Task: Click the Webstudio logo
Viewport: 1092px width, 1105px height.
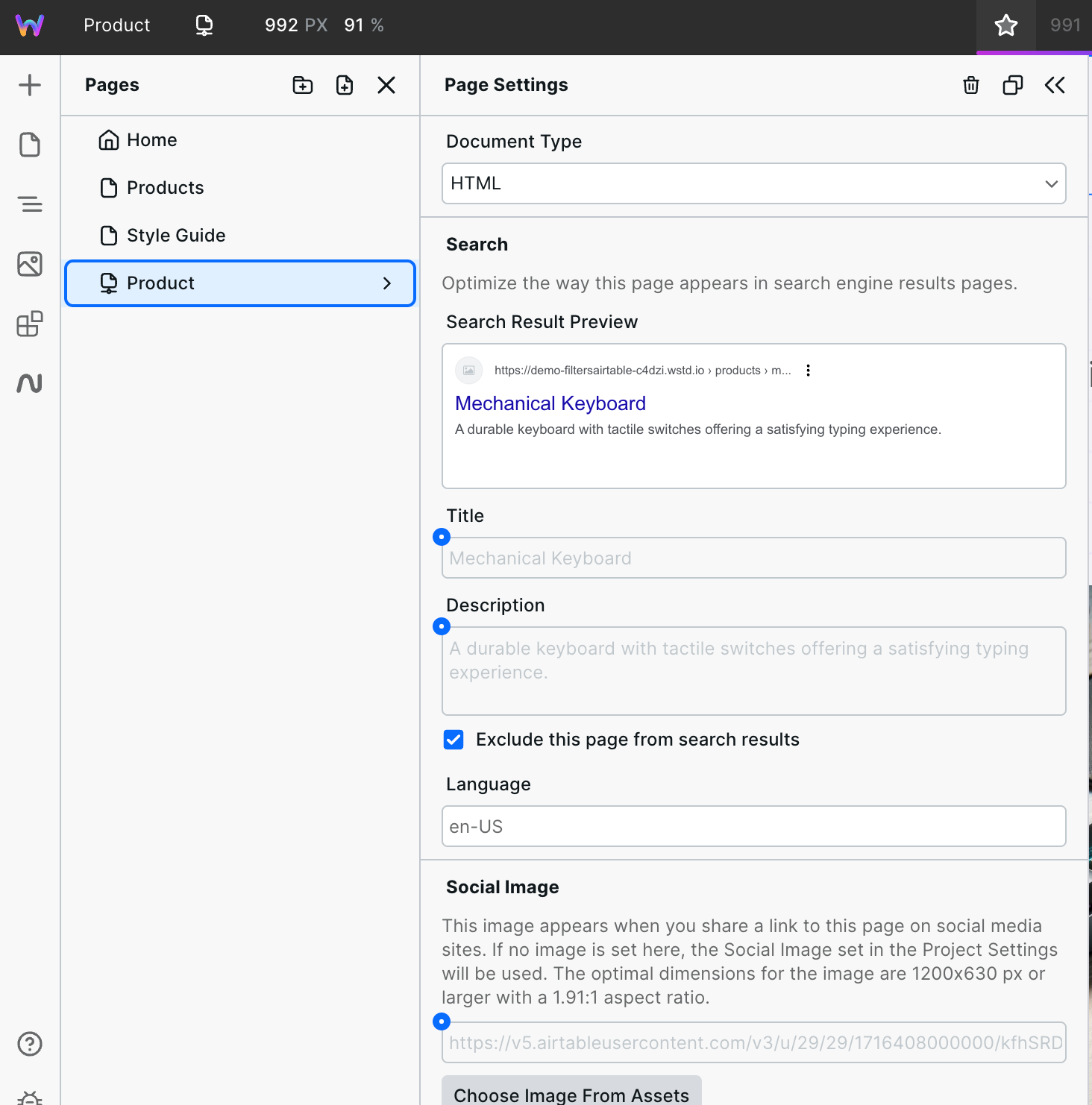Action: pos(30,25)
